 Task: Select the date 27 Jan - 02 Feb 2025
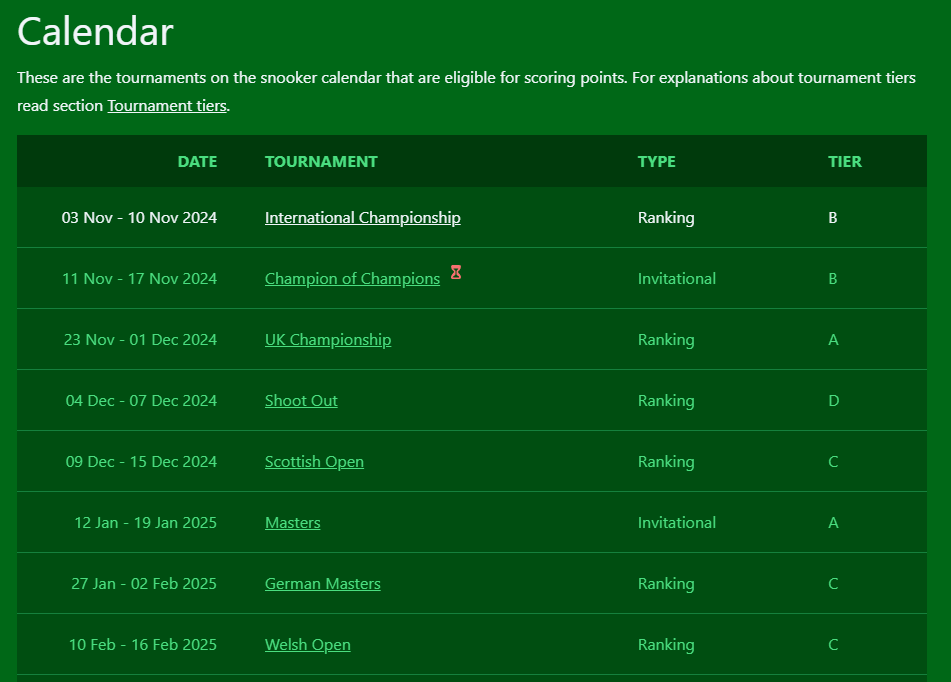144,584
